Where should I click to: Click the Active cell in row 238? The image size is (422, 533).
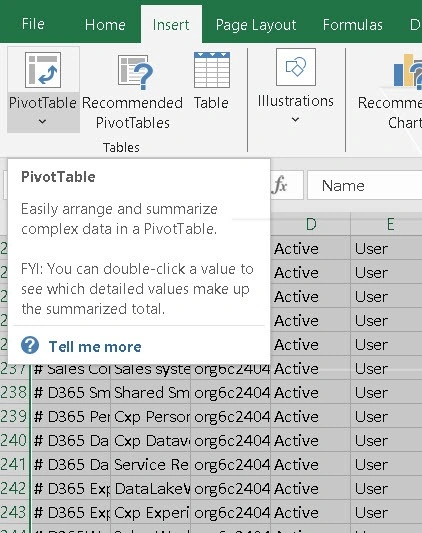[310, 393]
